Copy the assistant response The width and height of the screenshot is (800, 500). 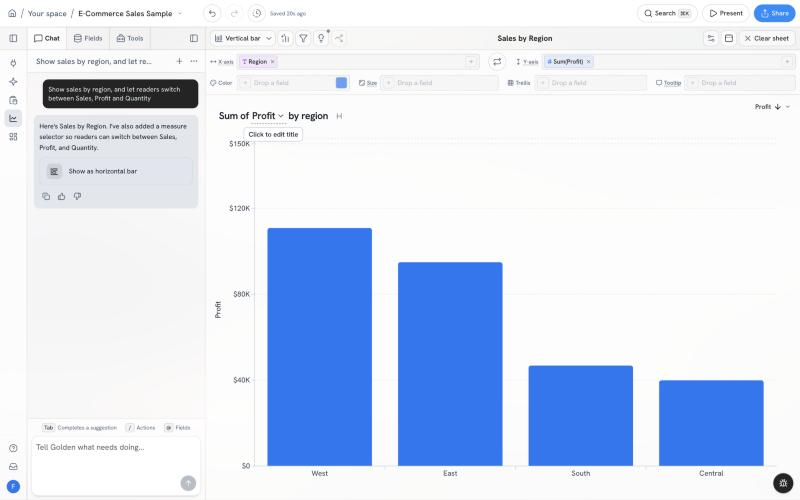point(46,196)
